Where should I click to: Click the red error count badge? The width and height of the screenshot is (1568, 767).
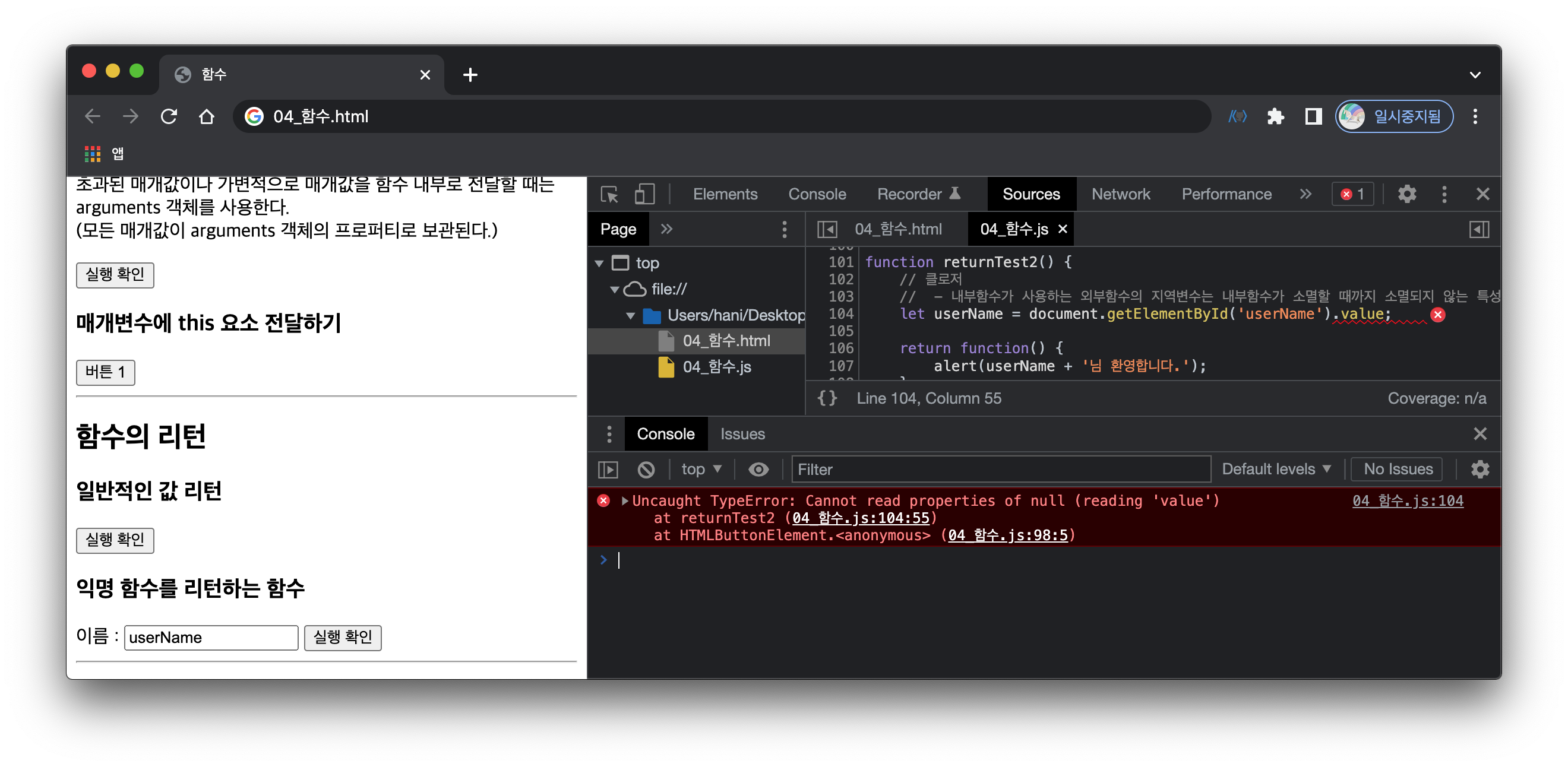(1352, 195)
